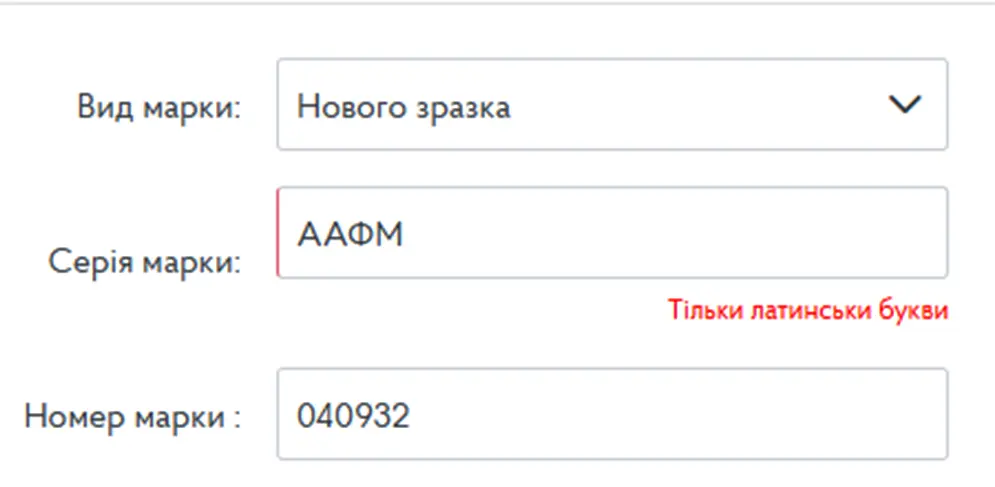Click the ААФМ text in series field

(x=349, y=234)
